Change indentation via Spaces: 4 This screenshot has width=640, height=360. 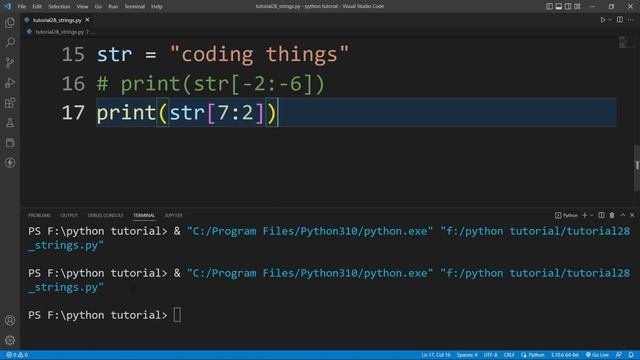tap(467, 355)
